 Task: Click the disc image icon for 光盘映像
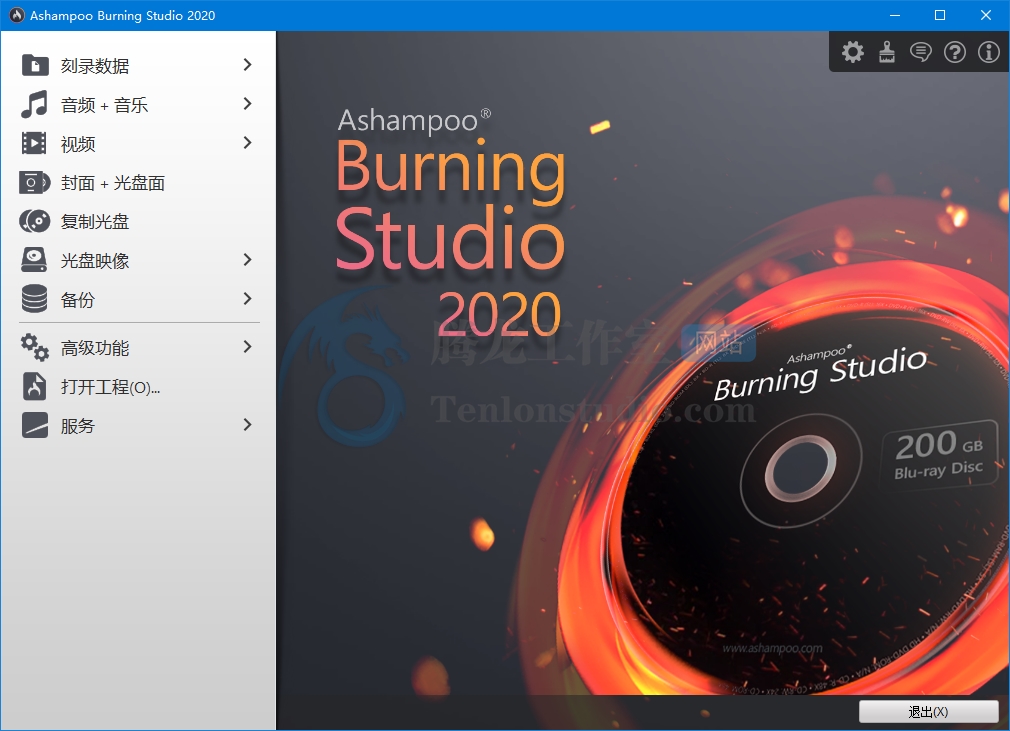tap(34, 260)
